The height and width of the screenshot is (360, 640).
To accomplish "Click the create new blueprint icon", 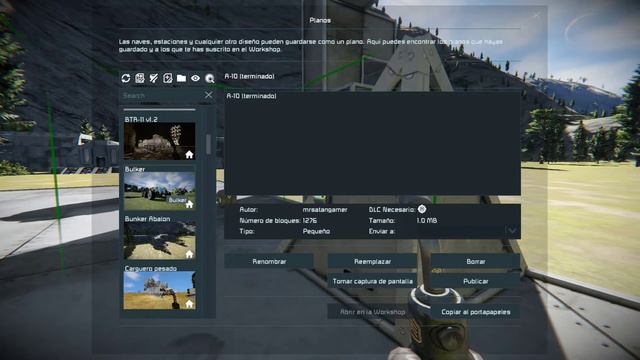I will [167, 78].
